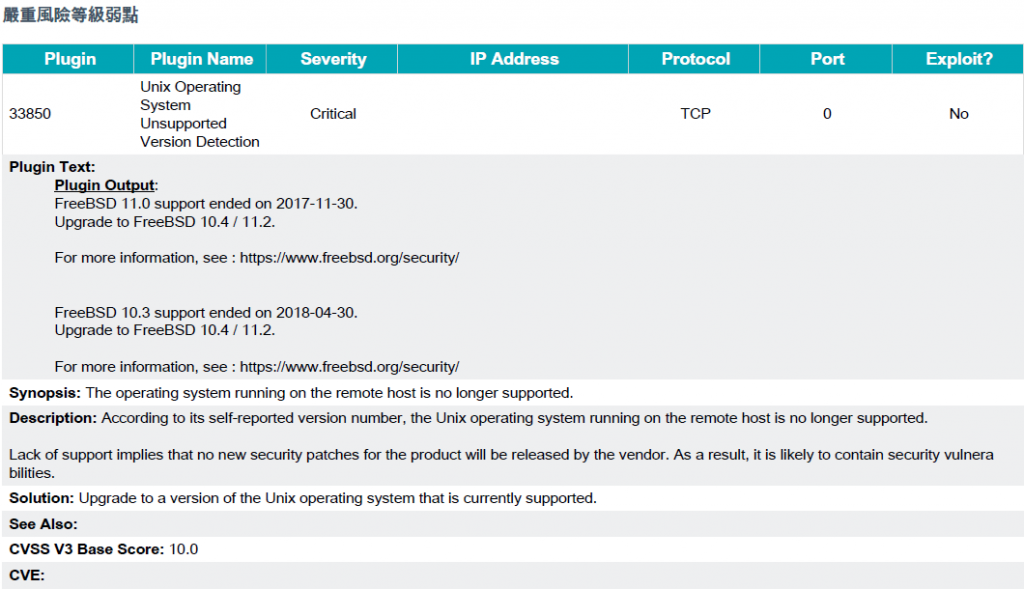Select the IP Address column header

(514, 59)
